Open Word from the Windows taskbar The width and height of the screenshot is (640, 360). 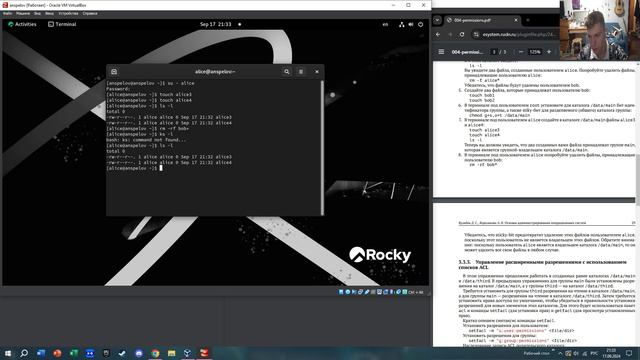pyautogui.click(x=41, y=353)
